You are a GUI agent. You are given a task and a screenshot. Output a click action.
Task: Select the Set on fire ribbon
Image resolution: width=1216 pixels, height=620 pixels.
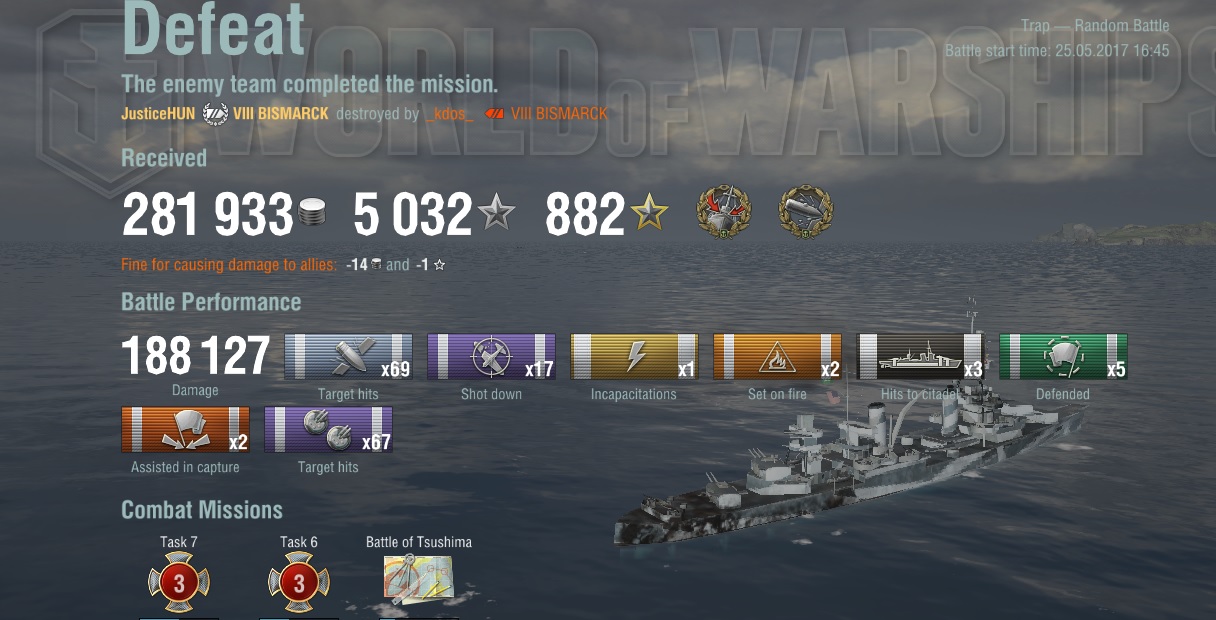click(777, 357)
